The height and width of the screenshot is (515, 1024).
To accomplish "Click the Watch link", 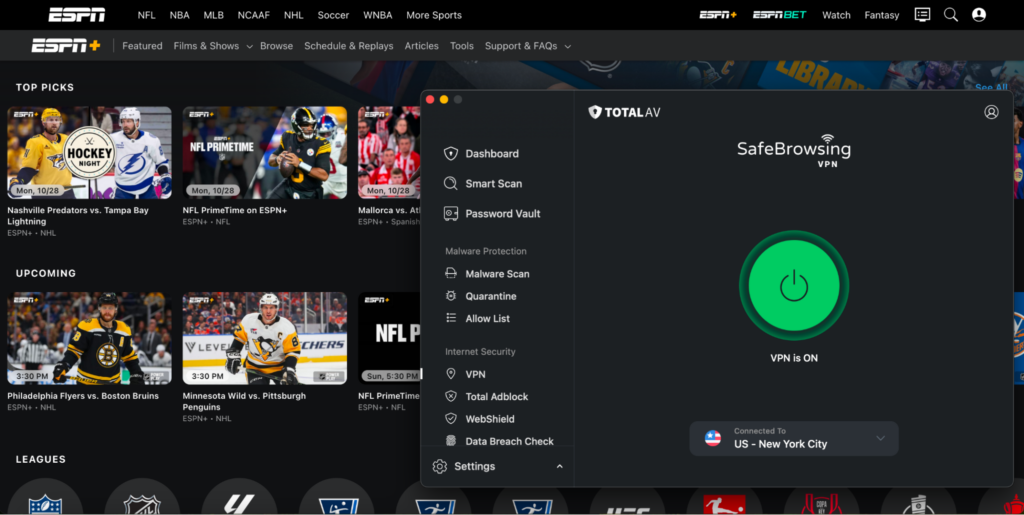I will 836,15.
